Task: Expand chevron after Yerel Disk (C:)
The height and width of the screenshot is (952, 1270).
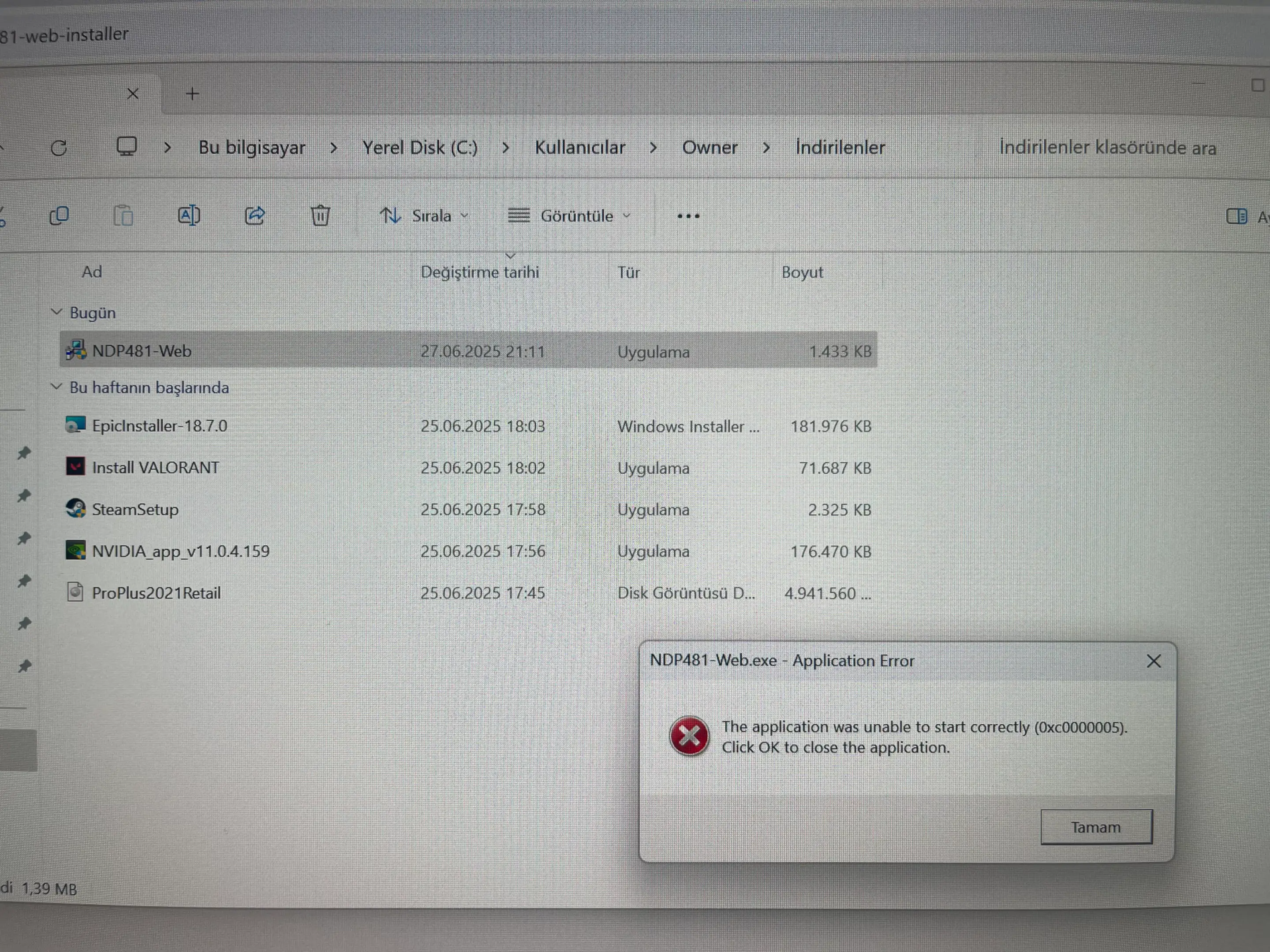Action: coord(506,148)
